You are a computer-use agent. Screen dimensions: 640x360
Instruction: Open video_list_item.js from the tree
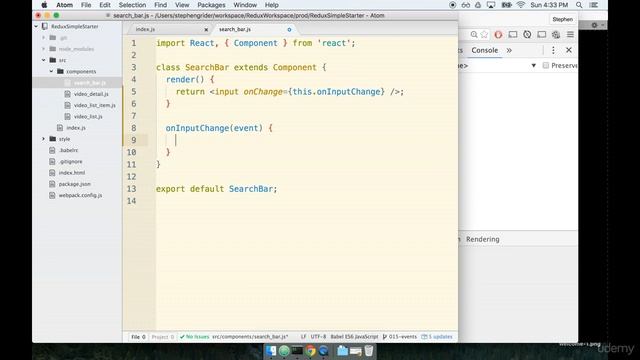pyautogui.click(x=95, y=105)
